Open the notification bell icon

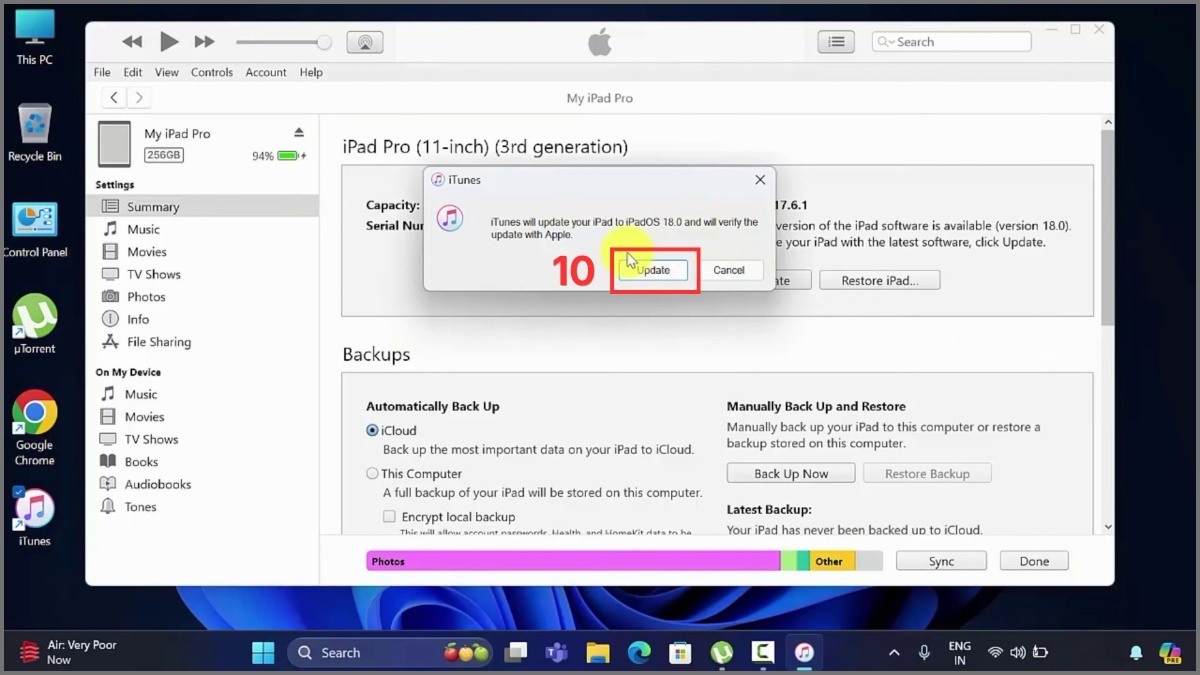tap(1136, 653)
